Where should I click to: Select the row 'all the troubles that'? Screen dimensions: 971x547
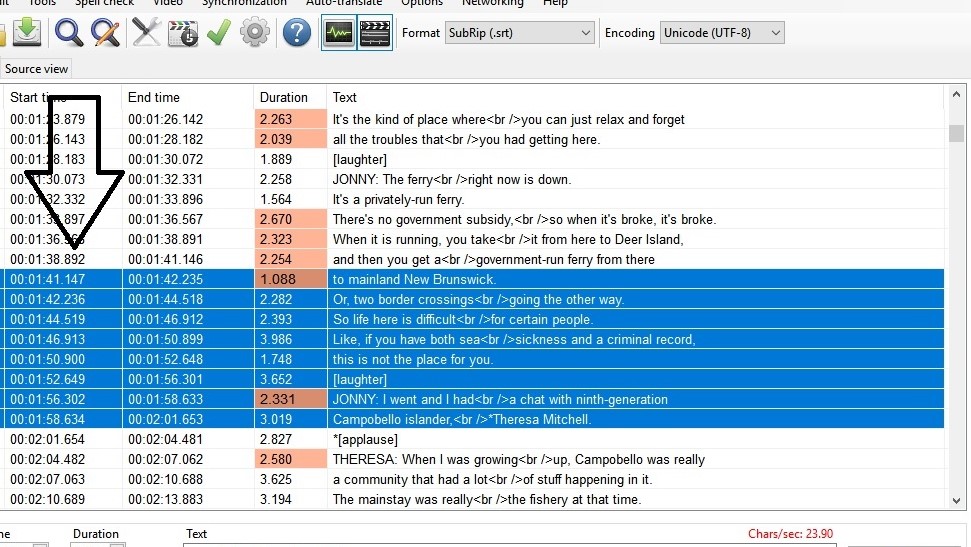(474, 139)
